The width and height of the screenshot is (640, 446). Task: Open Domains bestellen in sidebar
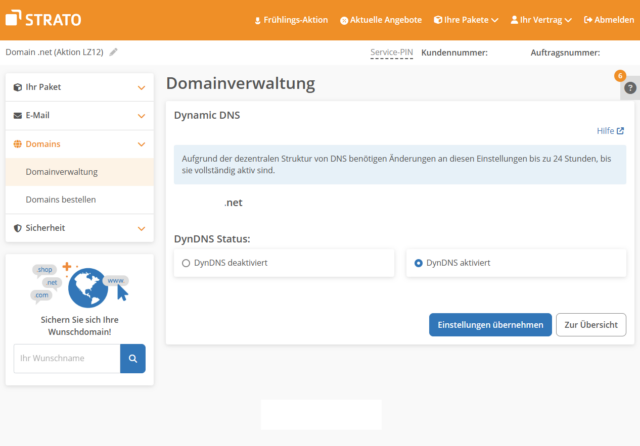[61, 200]
